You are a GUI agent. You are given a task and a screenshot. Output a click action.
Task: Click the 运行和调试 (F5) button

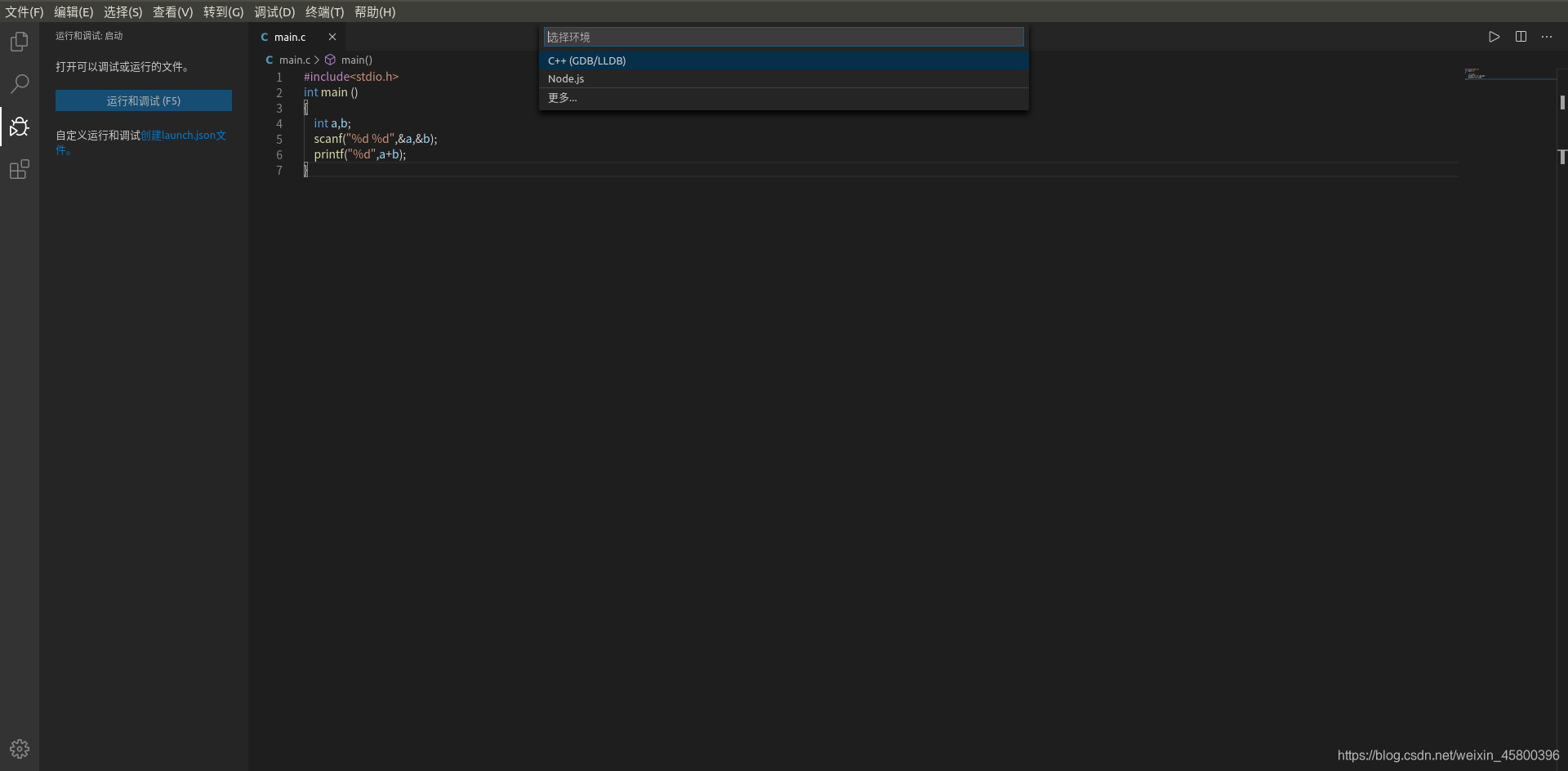coord(144,100)
